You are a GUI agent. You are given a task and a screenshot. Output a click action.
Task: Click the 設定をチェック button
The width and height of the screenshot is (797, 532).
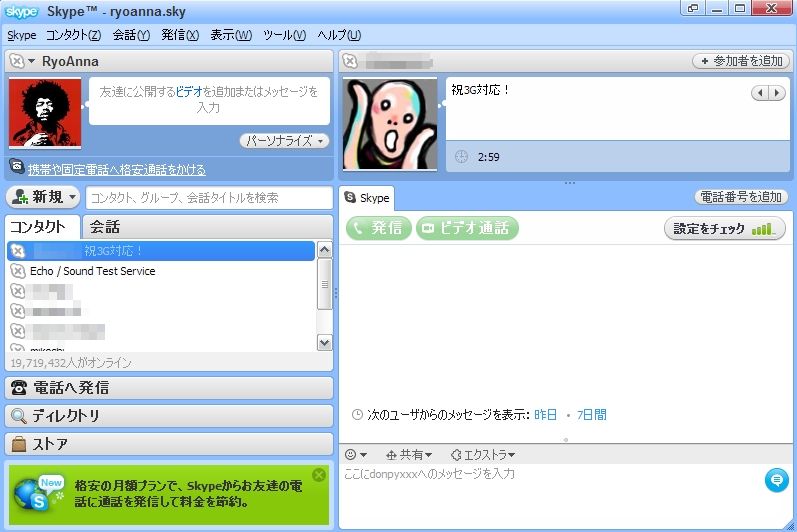pyautogui.click(x=725, y=229)
